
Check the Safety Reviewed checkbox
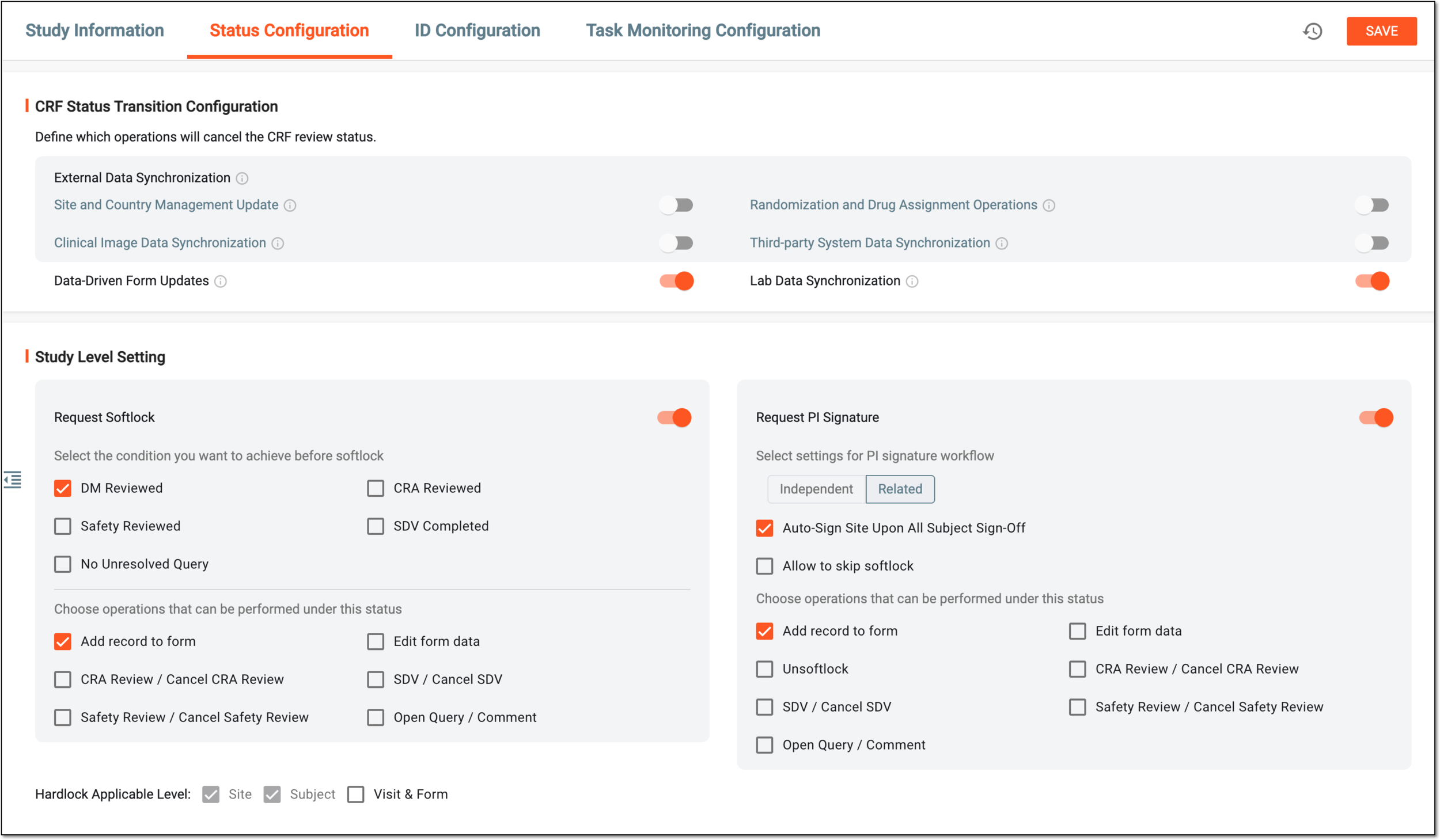pos(63,526)
